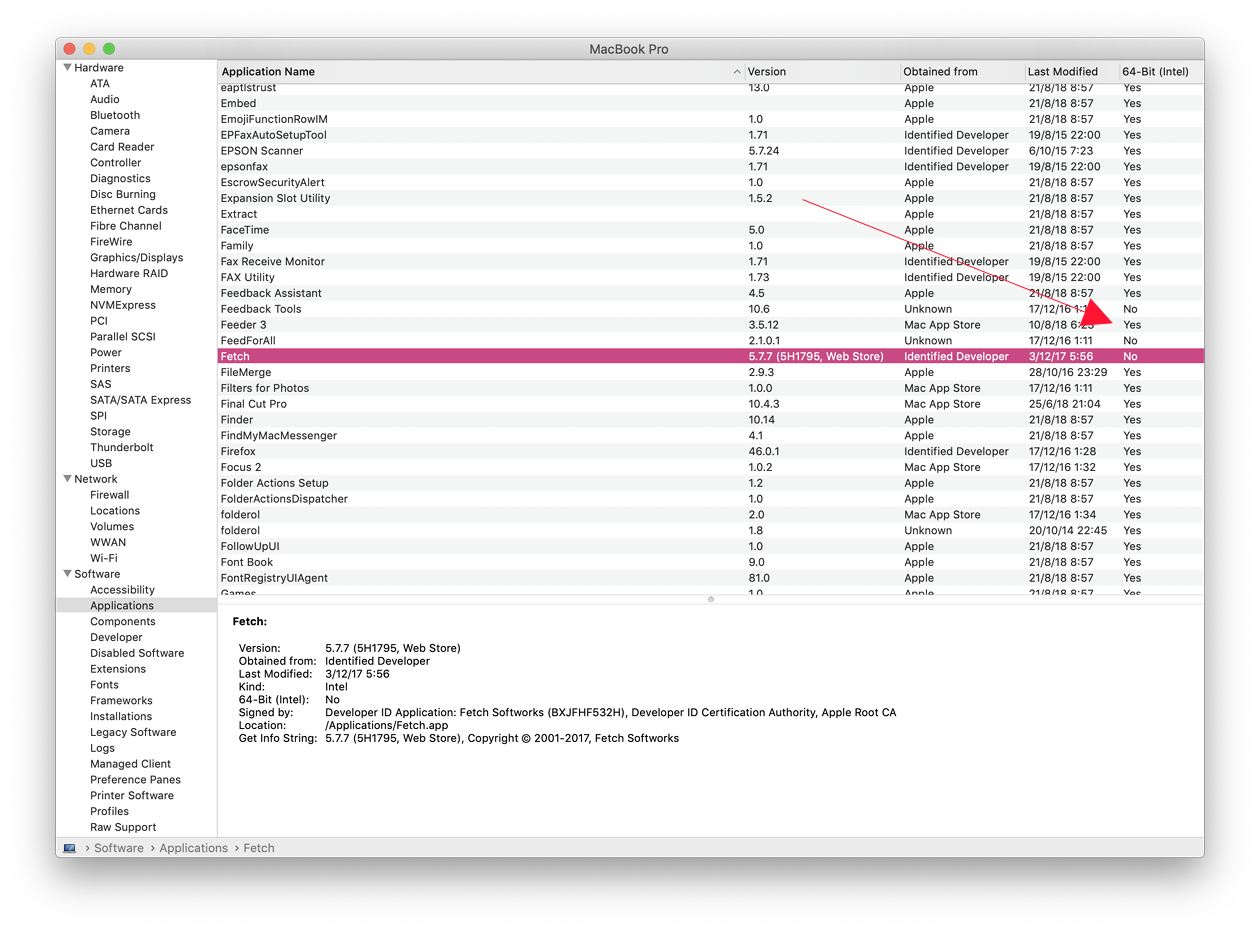Screen dimensions: 1260x931
Task: Select the FileMerge row
Action: click(x=711, y=372)
